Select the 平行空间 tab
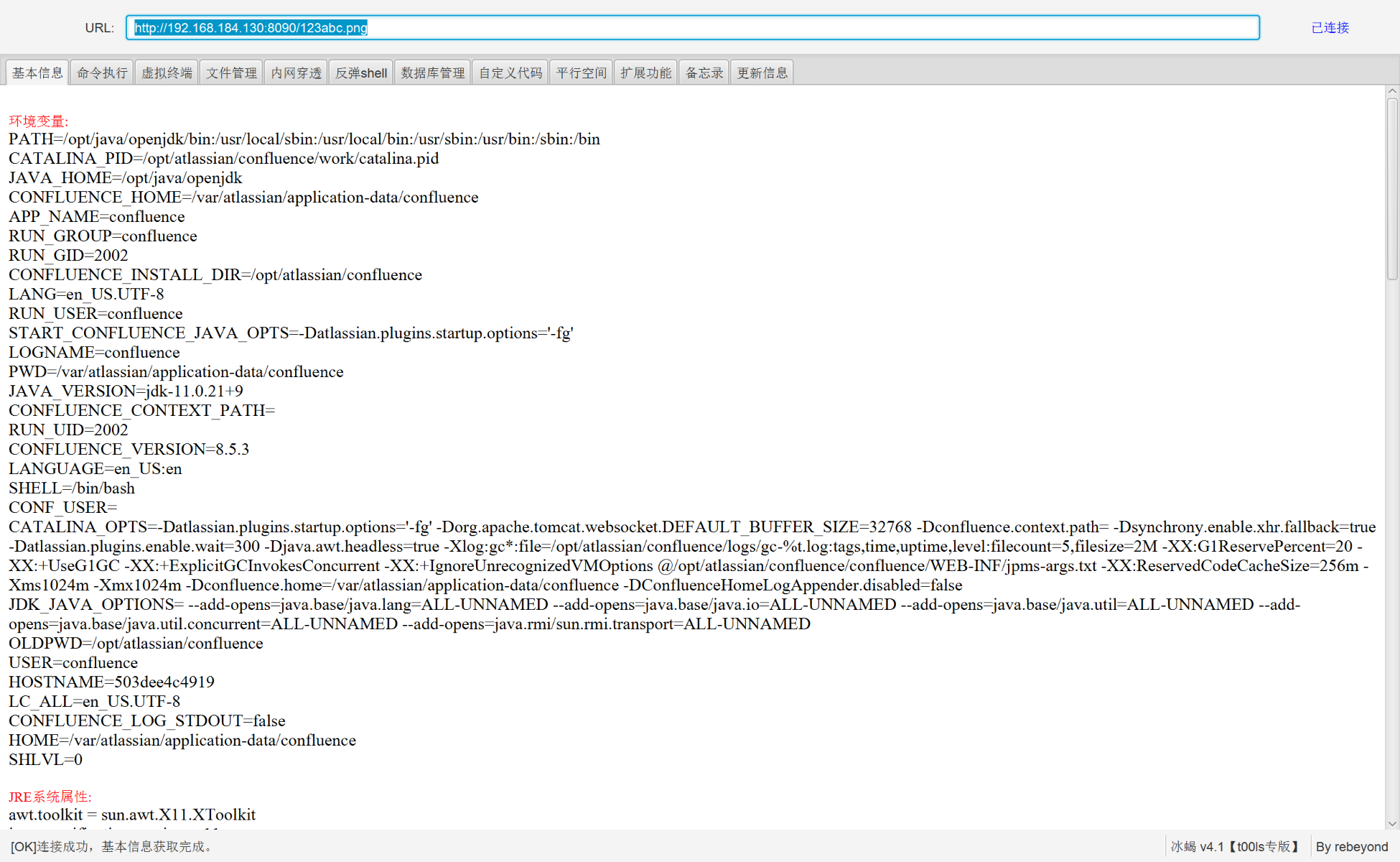This screenshot has width=1400, height=862. 582,73
